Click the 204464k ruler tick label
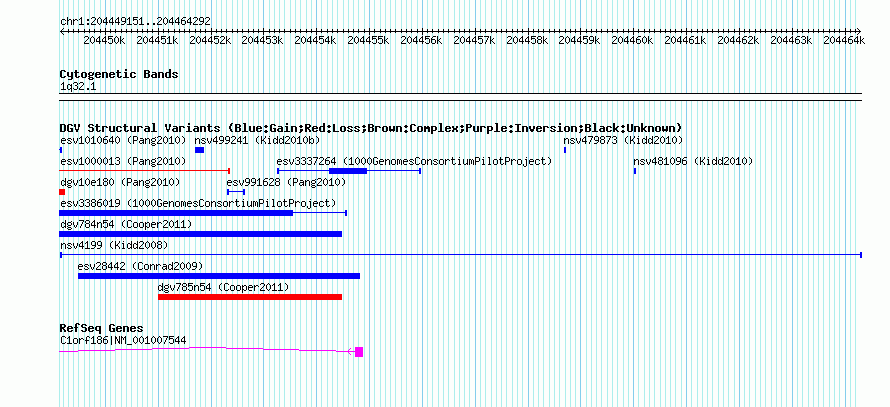This screenshot has width=890, height=407. 843,40
